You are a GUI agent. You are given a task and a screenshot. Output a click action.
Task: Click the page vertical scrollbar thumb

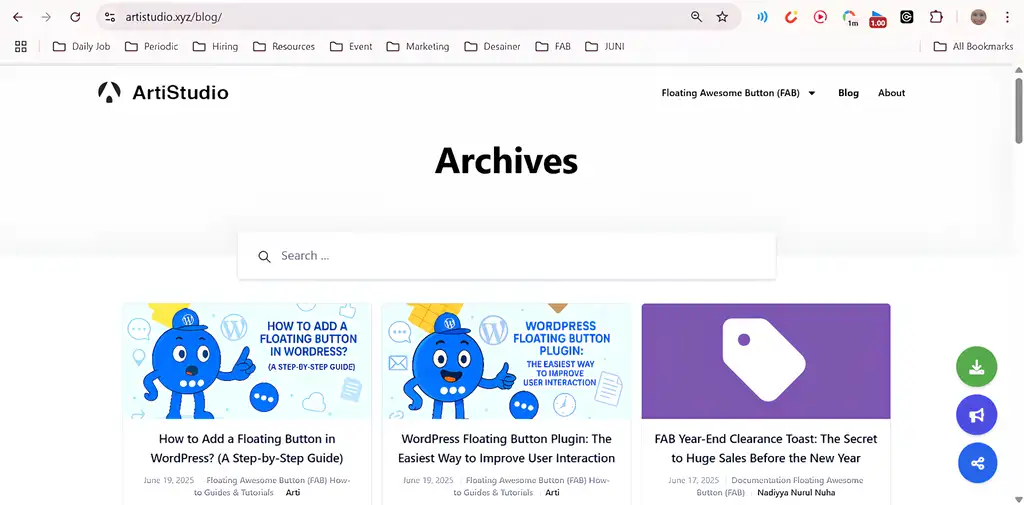(1019, 110)
